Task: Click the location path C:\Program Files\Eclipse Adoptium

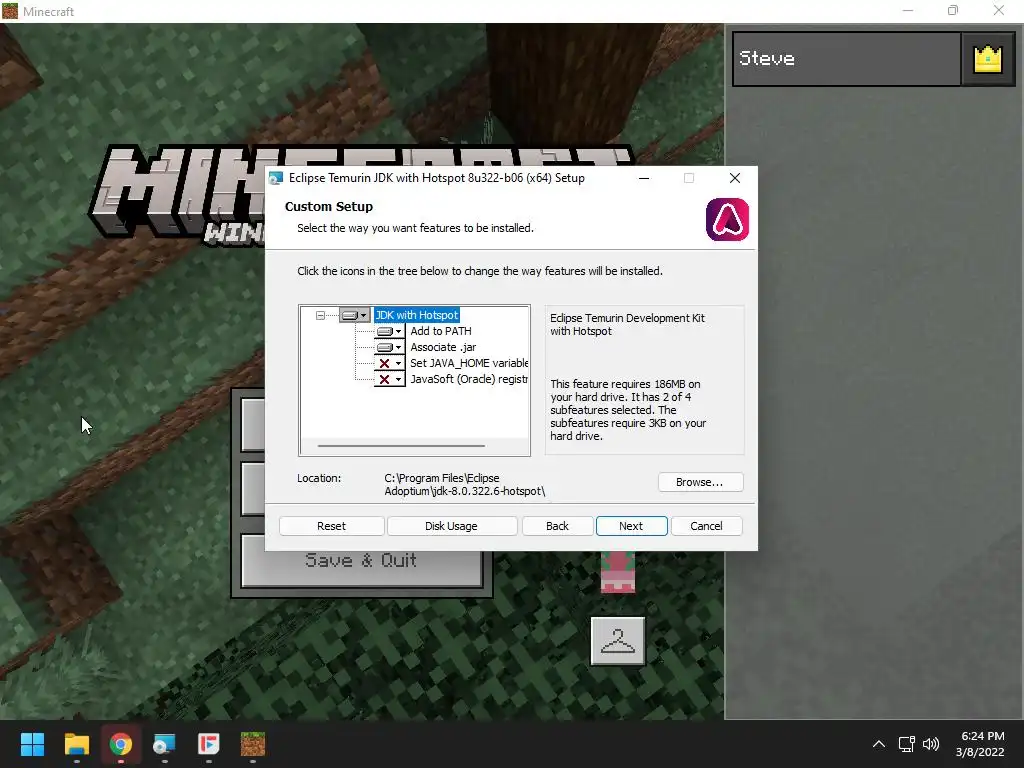Action: pyautogui.click(x=464, y=485)
